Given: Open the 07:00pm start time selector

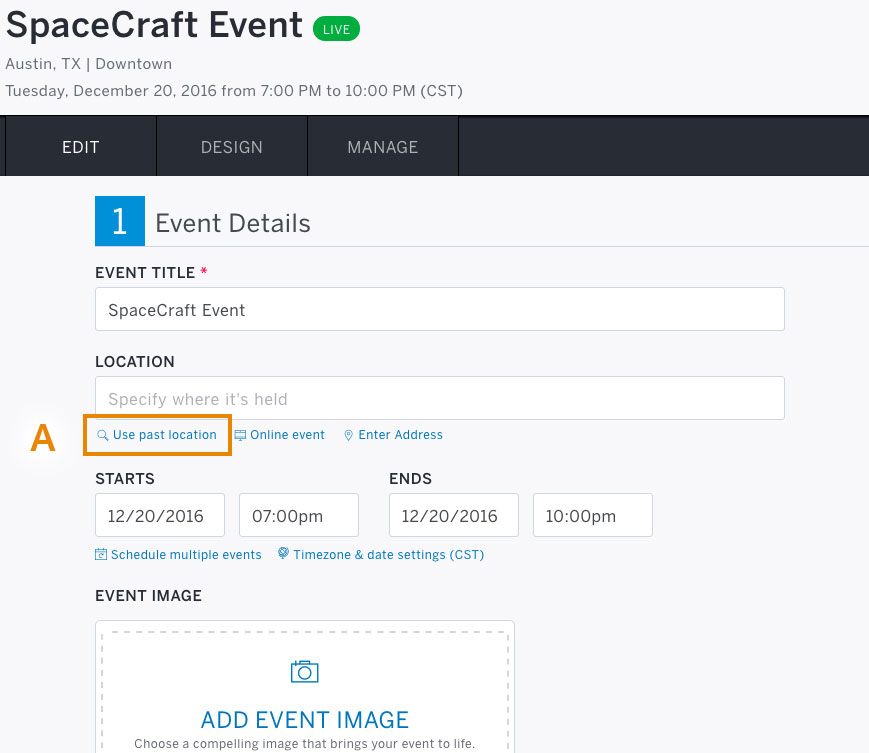Looking at the screenshot, I should pyautogui.click(x=299, y=515).
